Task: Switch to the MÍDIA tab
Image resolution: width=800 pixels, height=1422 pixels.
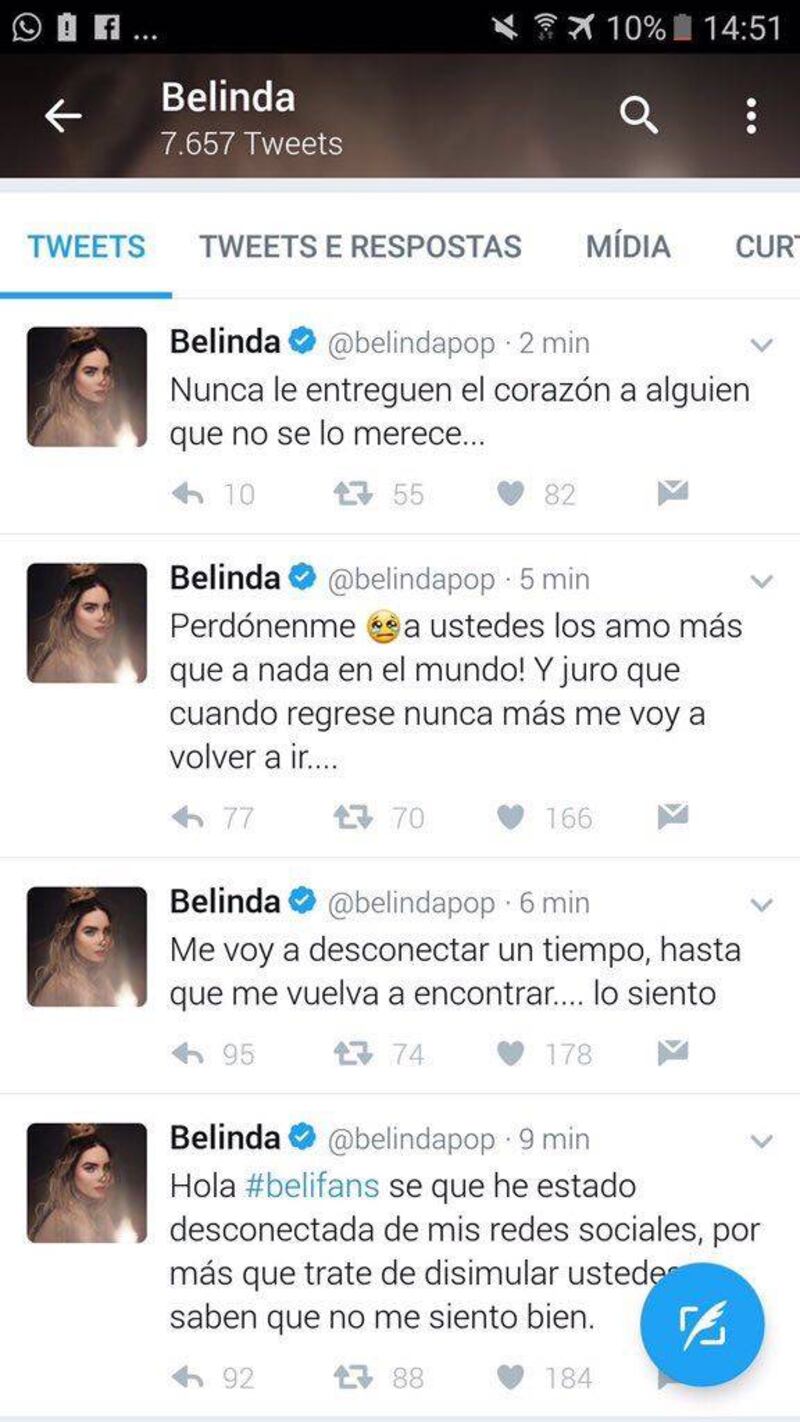Action: pyautogui.click(x=628, y=247)
